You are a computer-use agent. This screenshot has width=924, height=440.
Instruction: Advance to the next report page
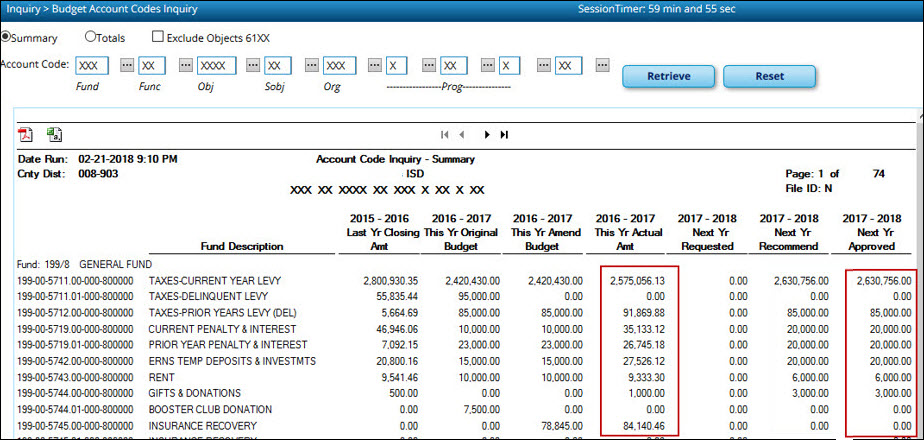pos(487,134)
